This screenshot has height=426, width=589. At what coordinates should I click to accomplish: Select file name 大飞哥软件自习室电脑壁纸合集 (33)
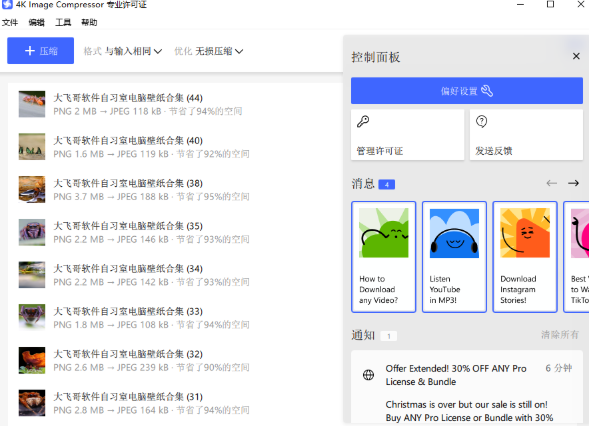click(x=128, y=311)
